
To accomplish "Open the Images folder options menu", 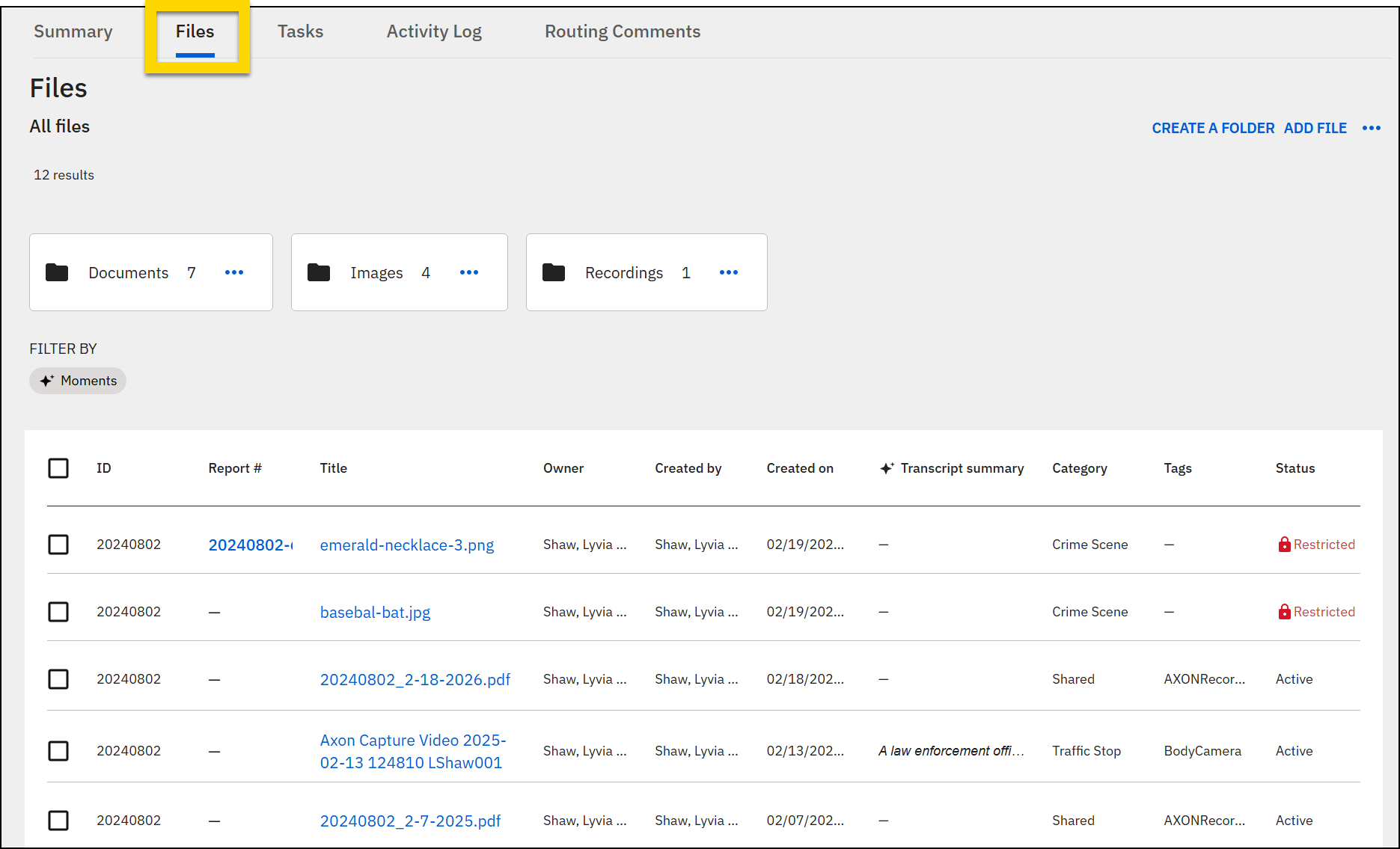I will point(469,272).
